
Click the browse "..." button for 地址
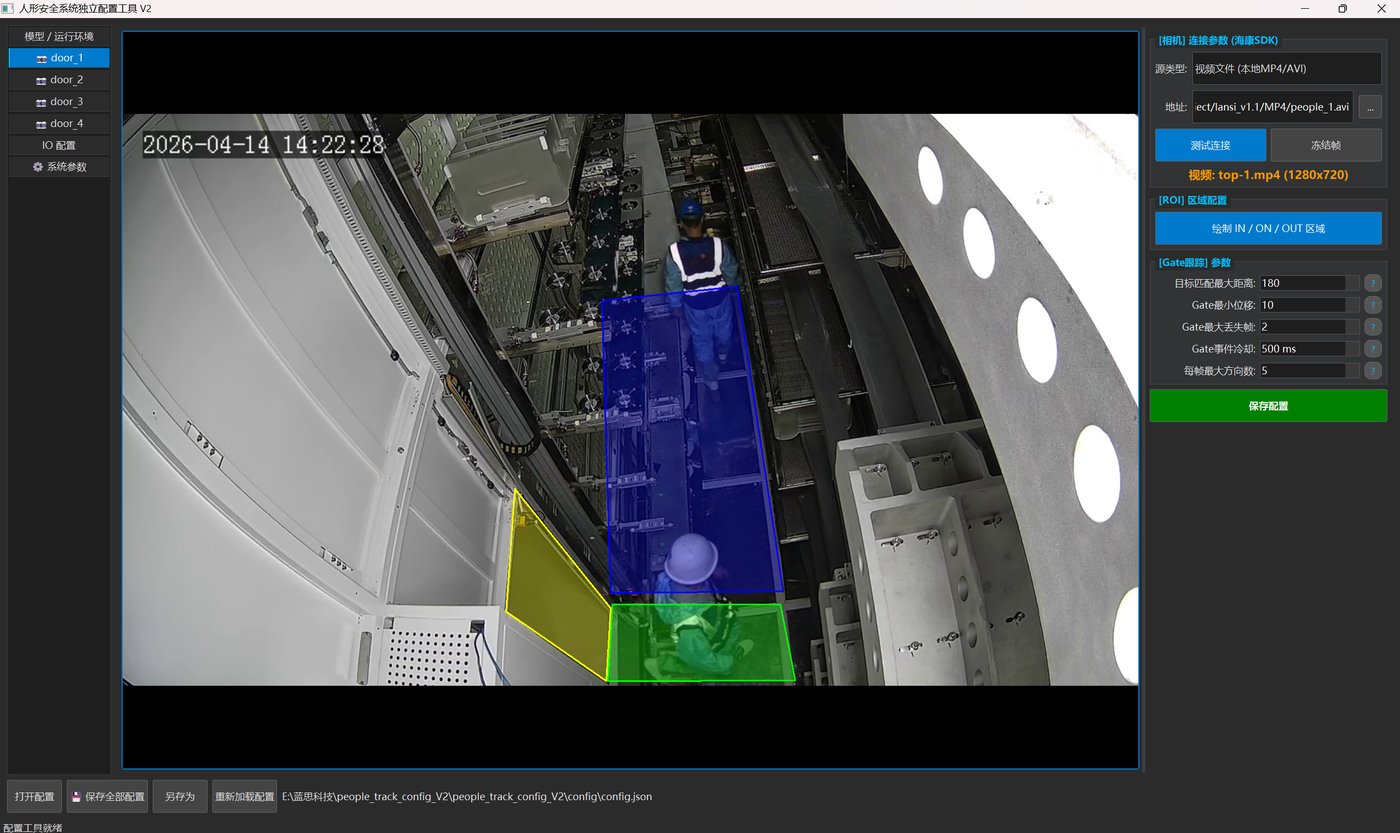(1370, 107)
